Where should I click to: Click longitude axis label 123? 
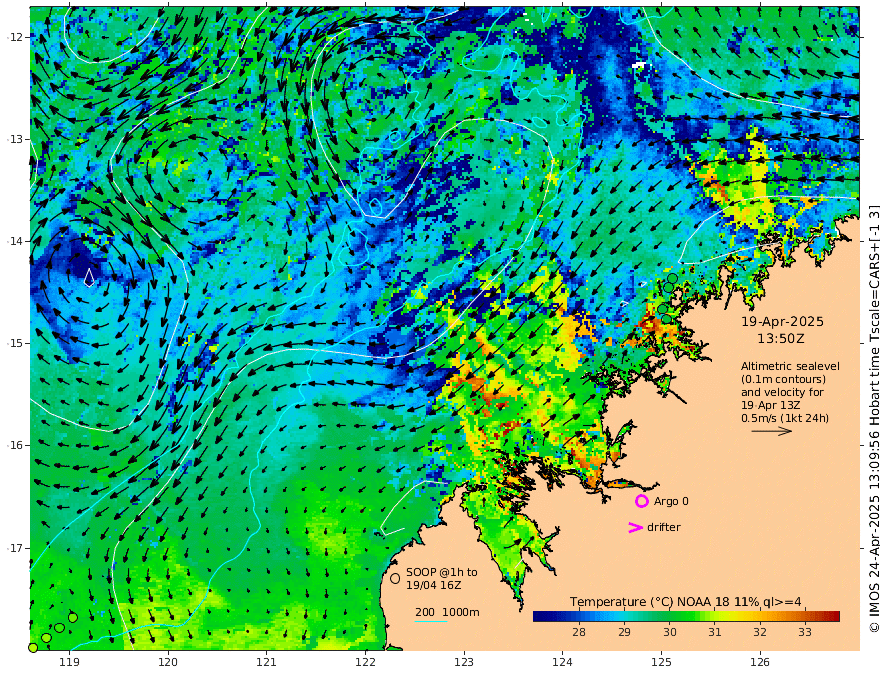pyautogui.click(x=464, y=663)
